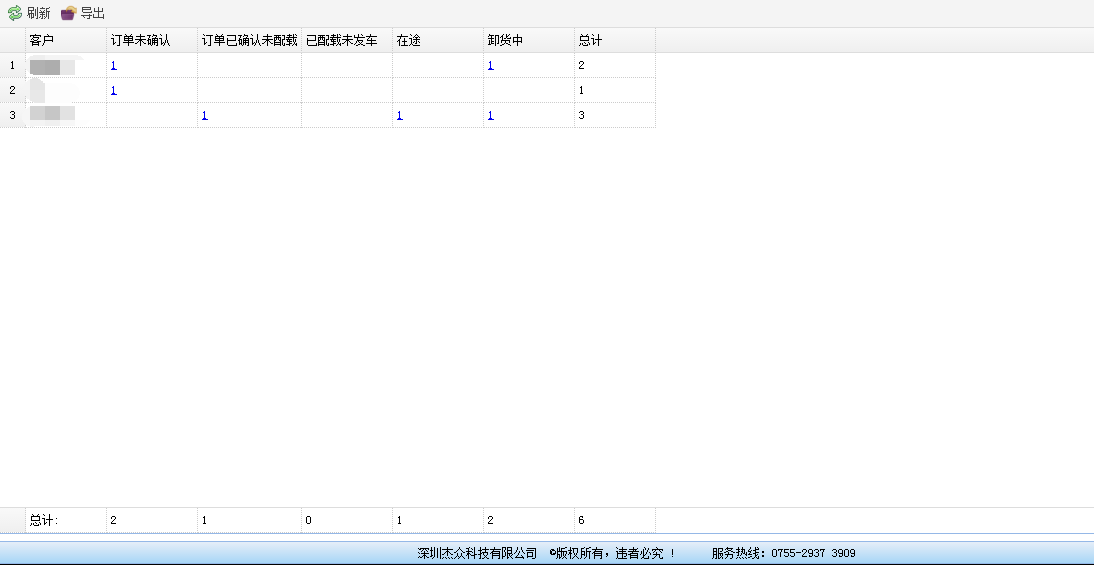The height and width of the screenshot is (565, 1094).
Task: Click the green 刷新 refresh icon
Action: pos(15,13)
